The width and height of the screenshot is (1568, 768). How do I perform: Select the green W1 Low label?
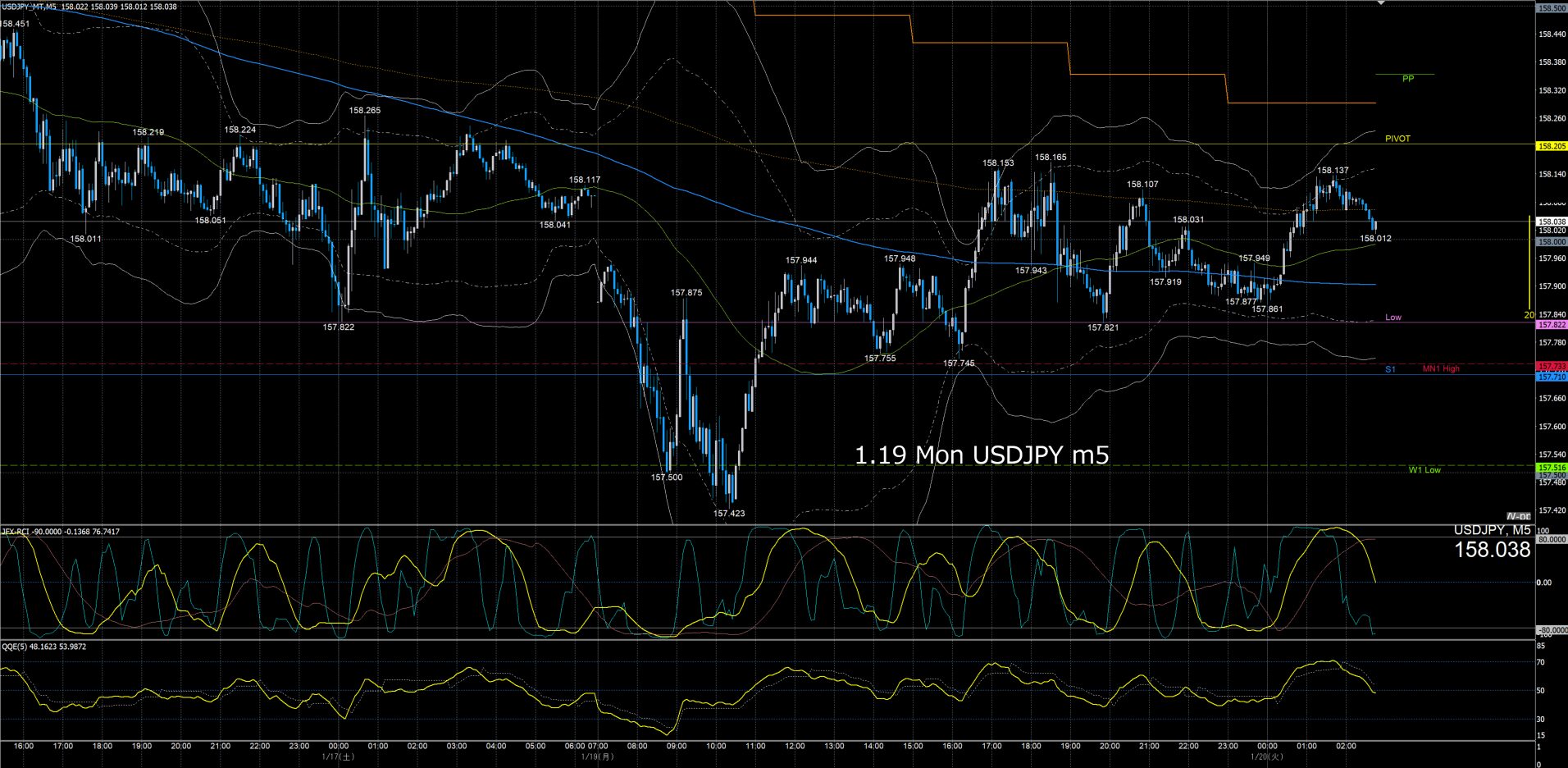point(1424,470)
